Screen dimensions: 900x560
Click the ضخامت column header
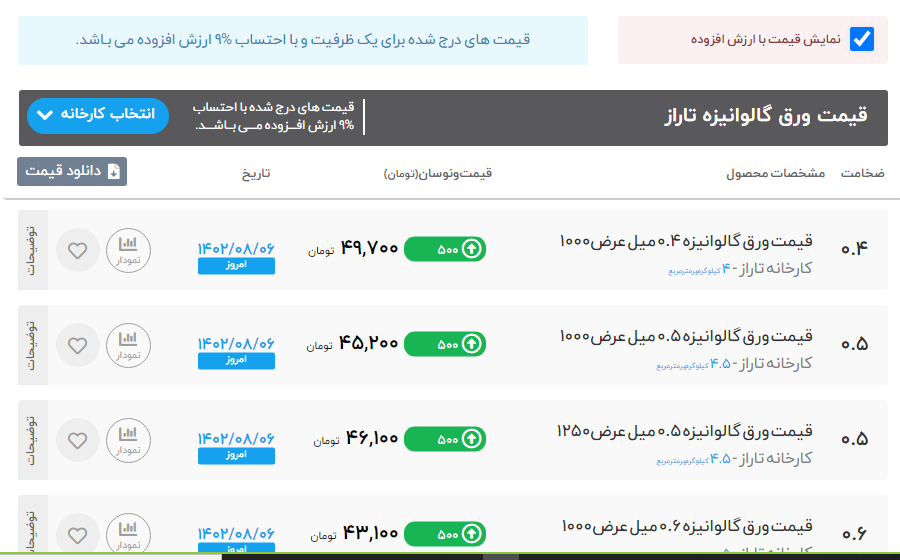(862, 173)
